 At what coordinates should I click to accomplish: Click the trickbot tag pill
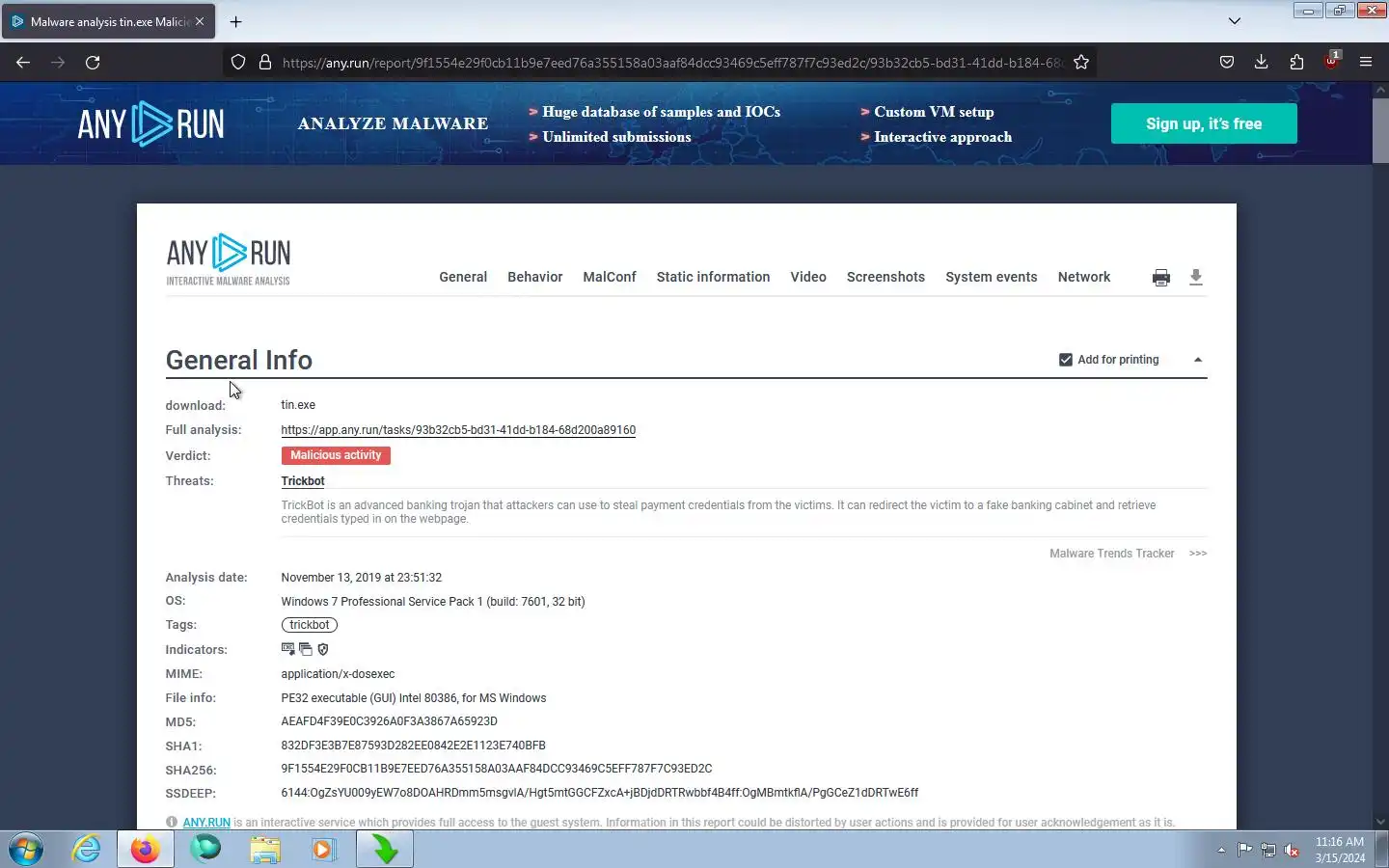[x=310, y=625]
